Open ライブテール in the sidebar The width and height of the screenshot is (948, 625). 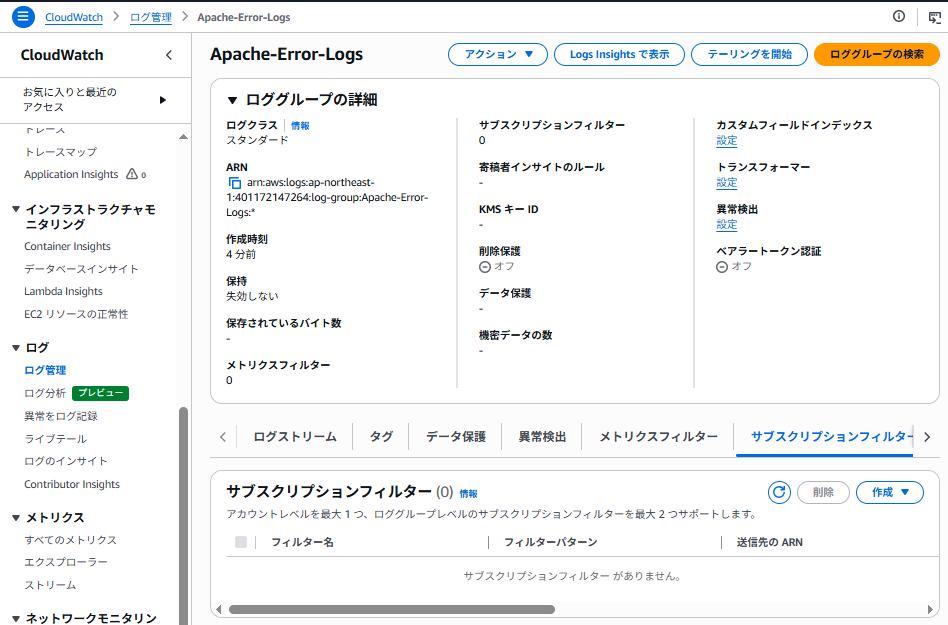coord(55,439)
